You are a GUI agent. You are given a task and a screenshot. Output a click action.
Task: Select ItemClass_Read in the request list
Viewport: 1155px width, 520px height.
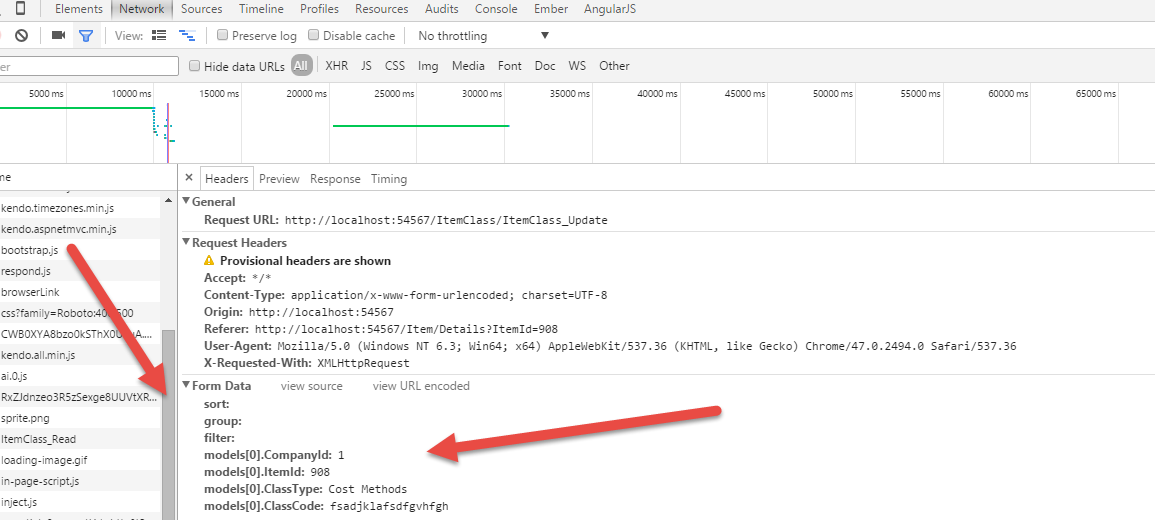39,439
